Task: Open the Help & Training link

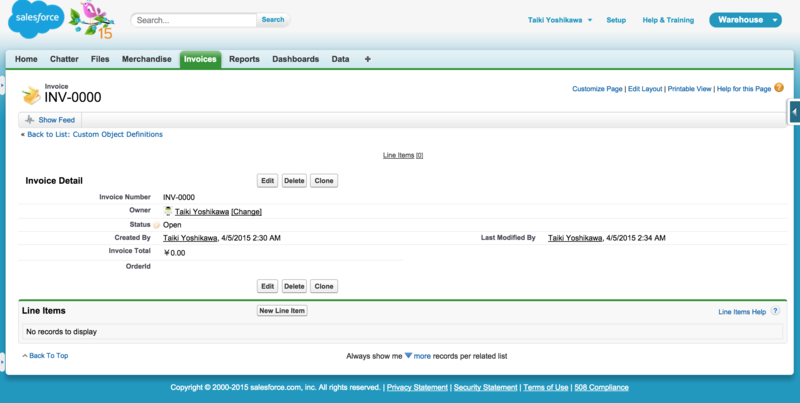Action: click(668, 20)
